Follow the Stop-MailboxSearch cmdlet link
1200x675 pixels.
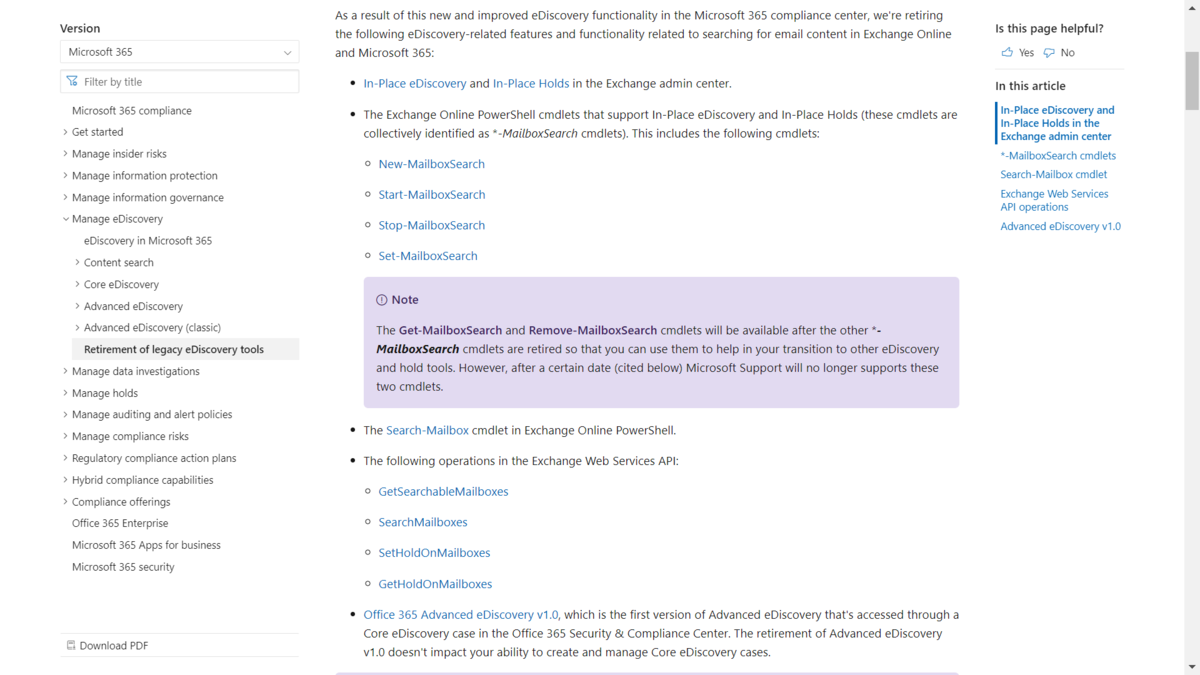432,225
